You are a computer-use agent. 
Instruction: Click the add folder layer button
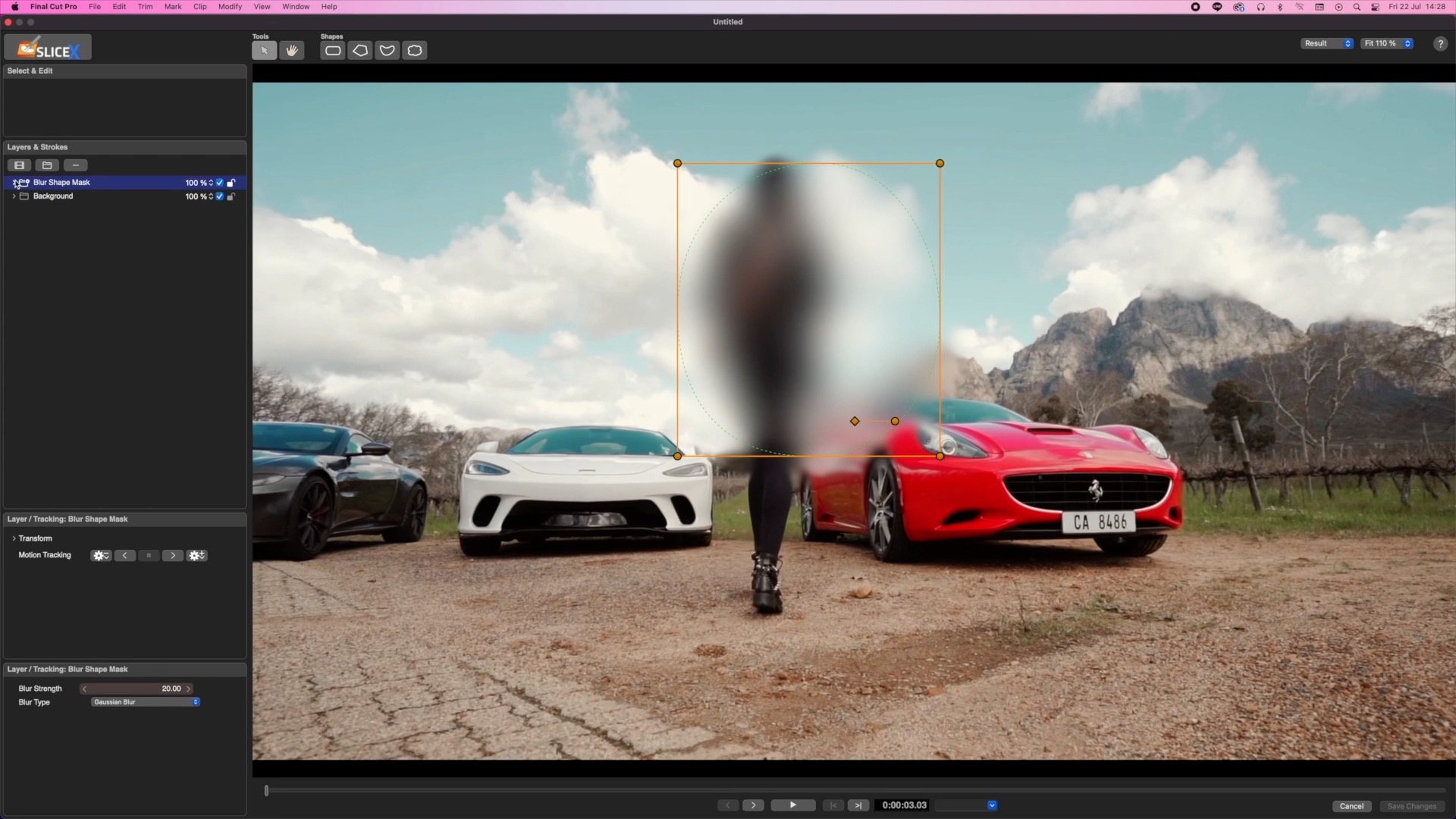(47, 165)
